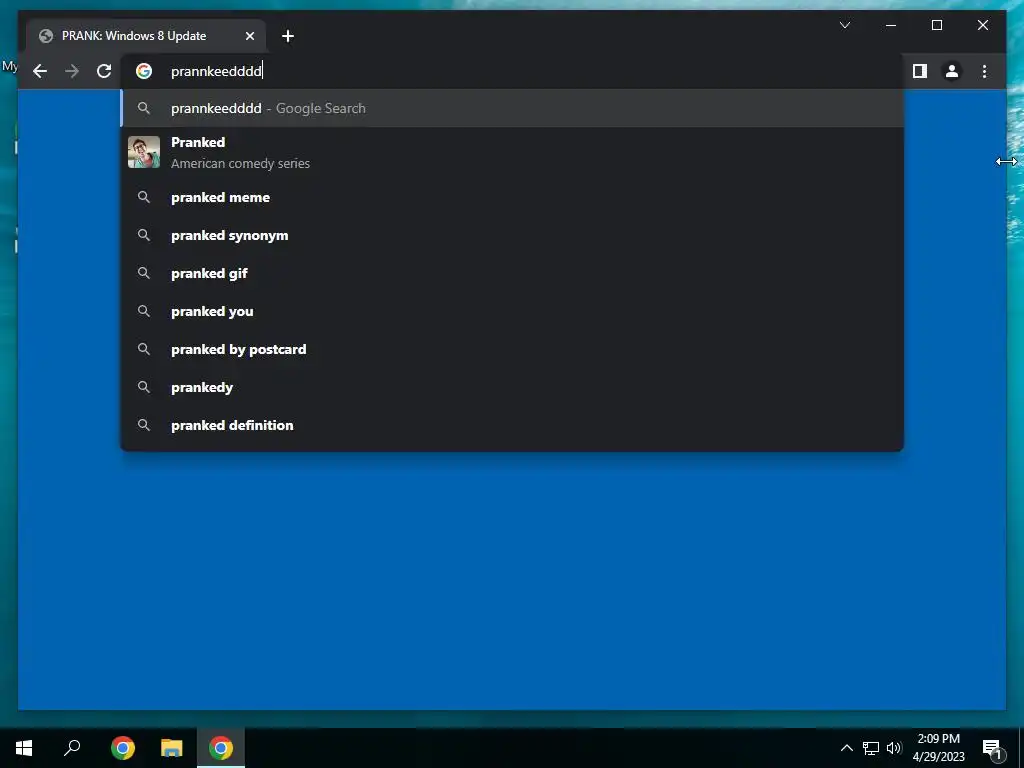The height and width of the screenshot is (768, 1024).
Task: Choose 'pranked definition' suggestion
Action: (x=512, y=425)
